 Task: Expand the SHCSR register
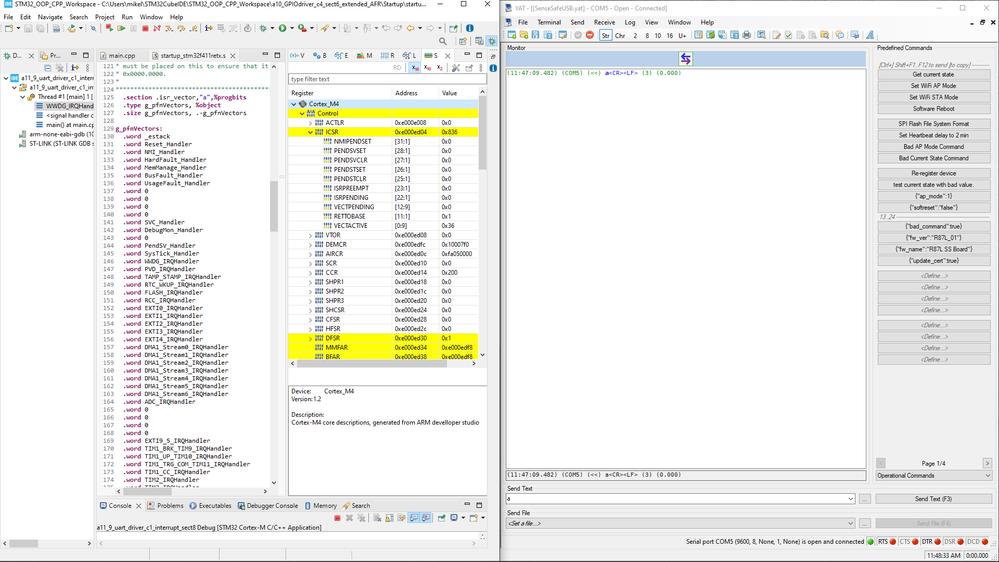click(x=310, y=310)
